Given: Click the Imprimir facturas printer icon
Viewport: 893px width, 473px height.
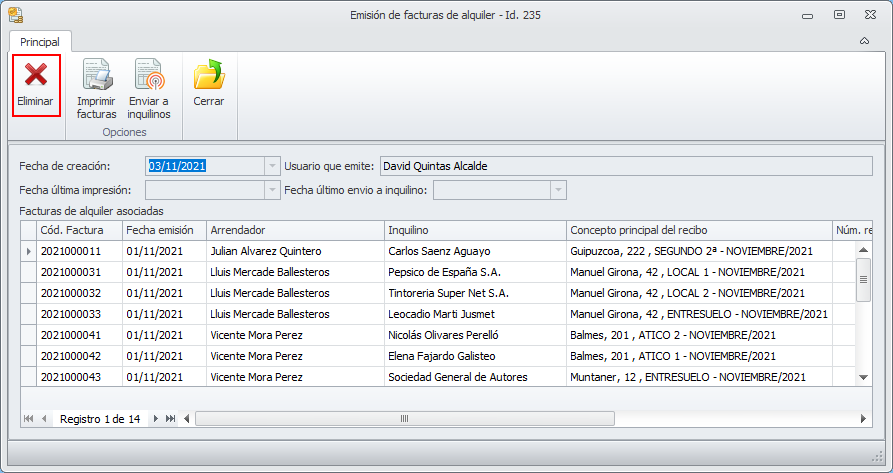Looking at the screenshot, I should pos(97,76).
